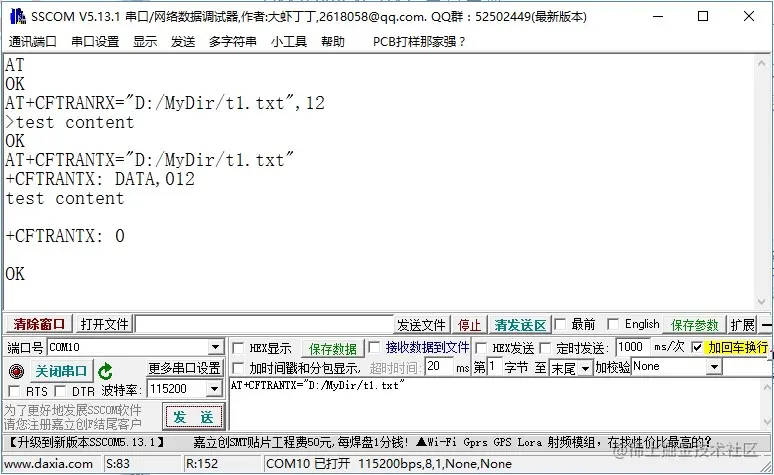Click the S:83 sent counter
This screenshot has height=475, width=774.
tap(118, 464)
